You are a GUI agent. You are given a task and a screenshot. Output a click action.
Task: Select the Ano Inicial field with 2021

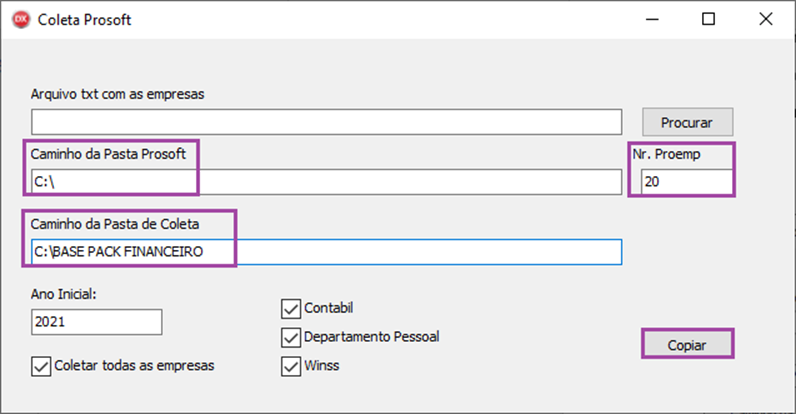tap(96, 322)
